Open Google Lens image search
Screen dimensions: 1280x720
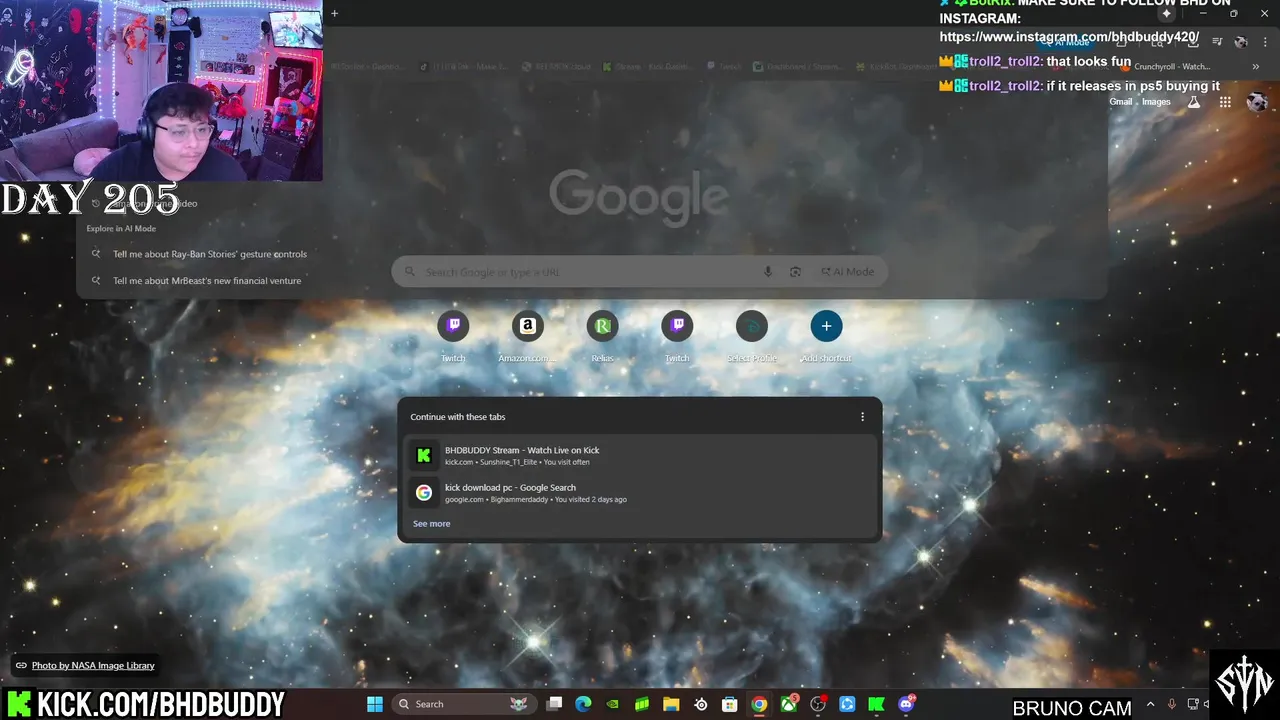pyautogui.click(x=796, y=272)
